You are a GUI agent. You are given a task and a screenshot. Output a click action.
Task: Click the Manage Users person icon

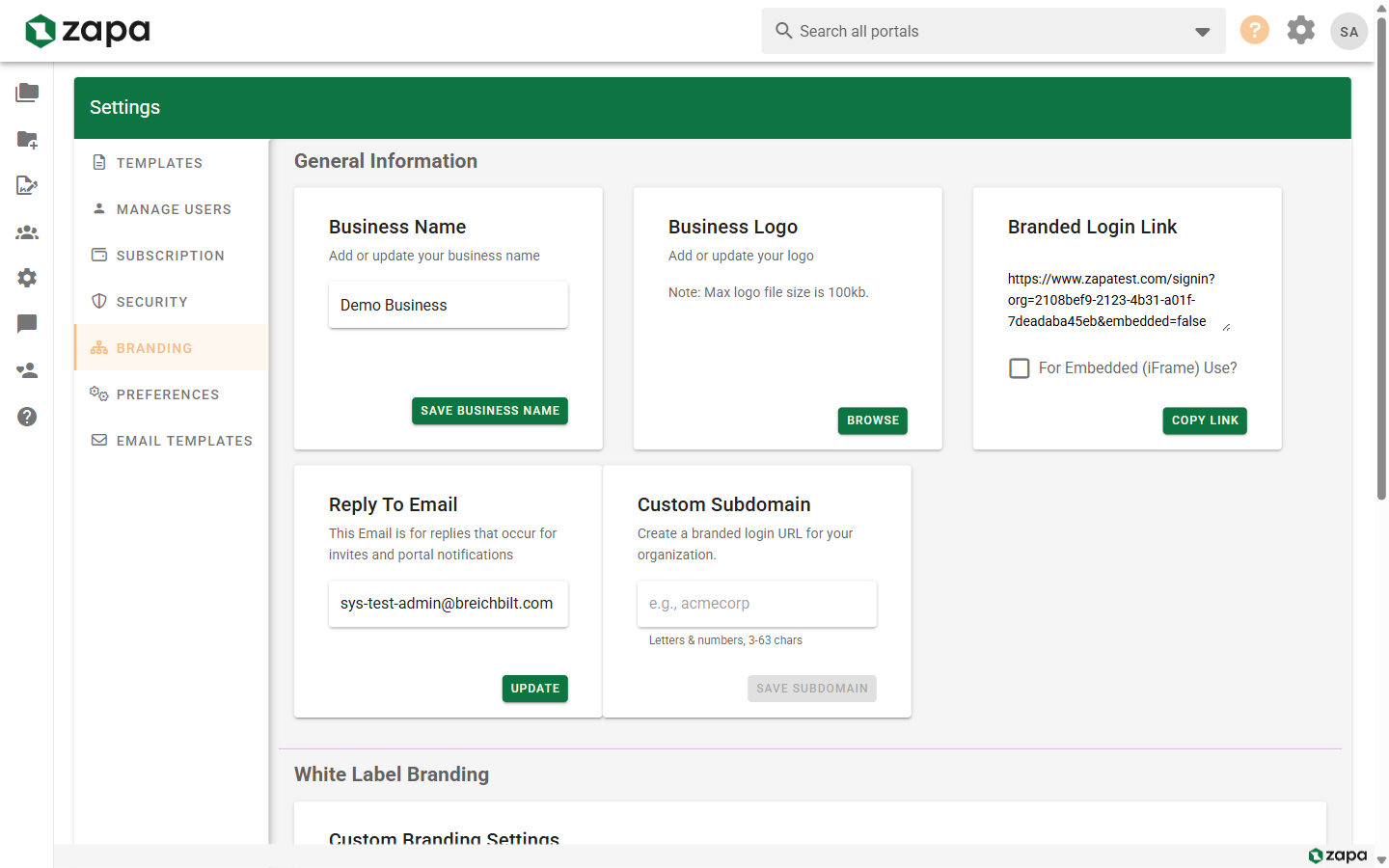99,208
